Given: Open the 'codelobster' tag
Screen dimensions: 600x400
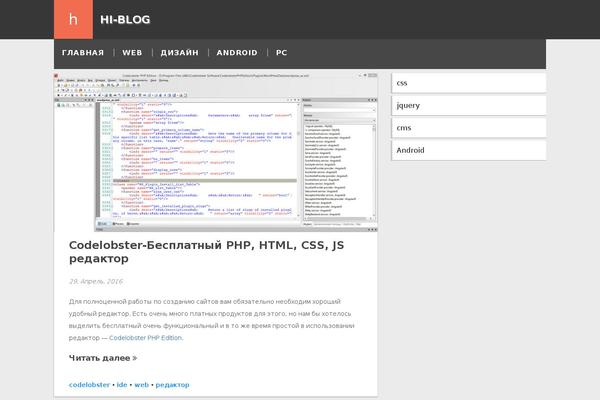Looking at the screenshot, I should point(89,385).
